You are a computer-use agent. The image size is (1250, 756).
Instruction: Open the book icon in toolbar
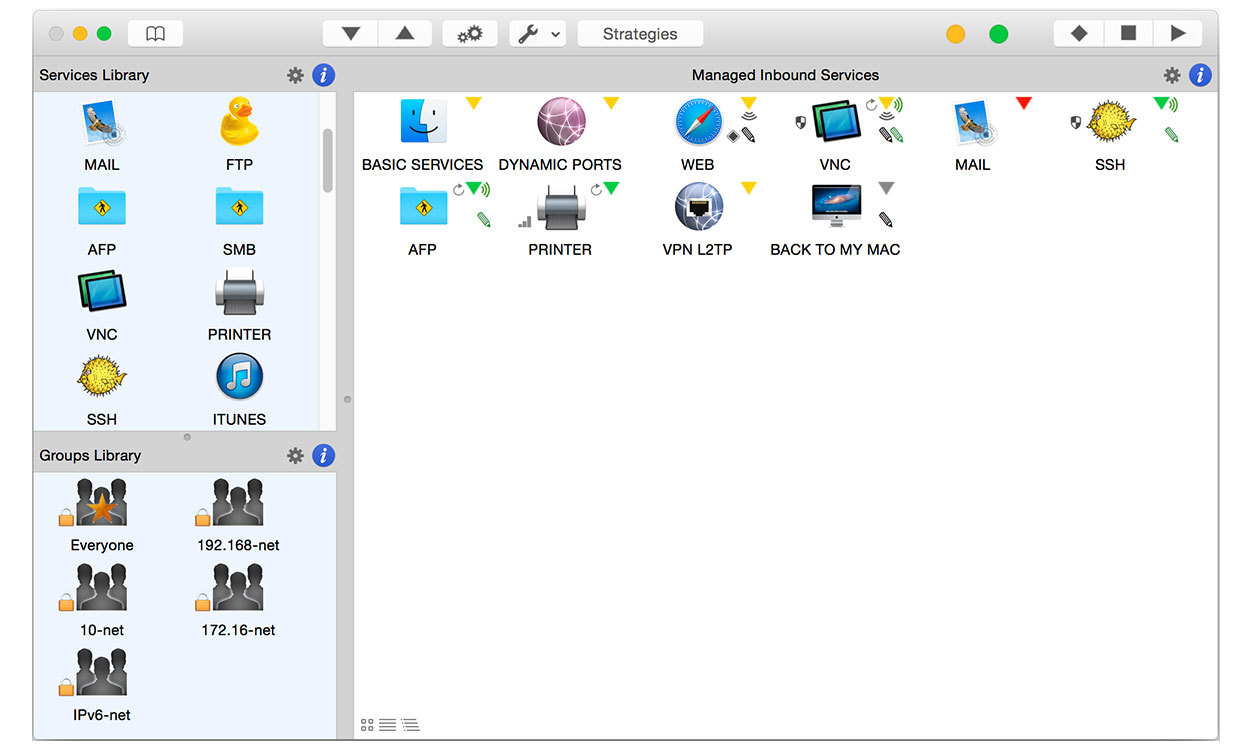[155, 34]
